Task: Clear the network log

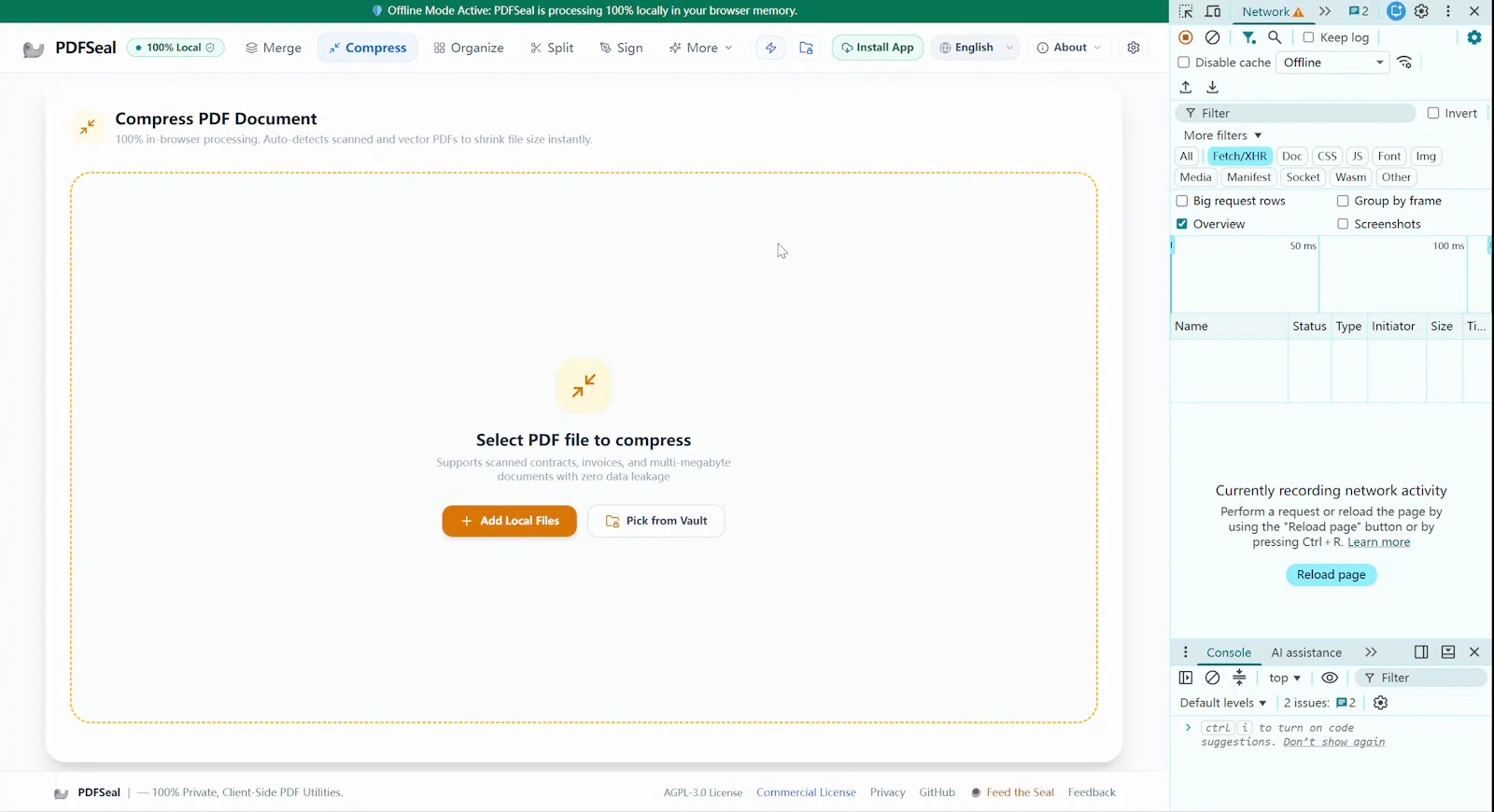Action: [x=1213, y=37]
